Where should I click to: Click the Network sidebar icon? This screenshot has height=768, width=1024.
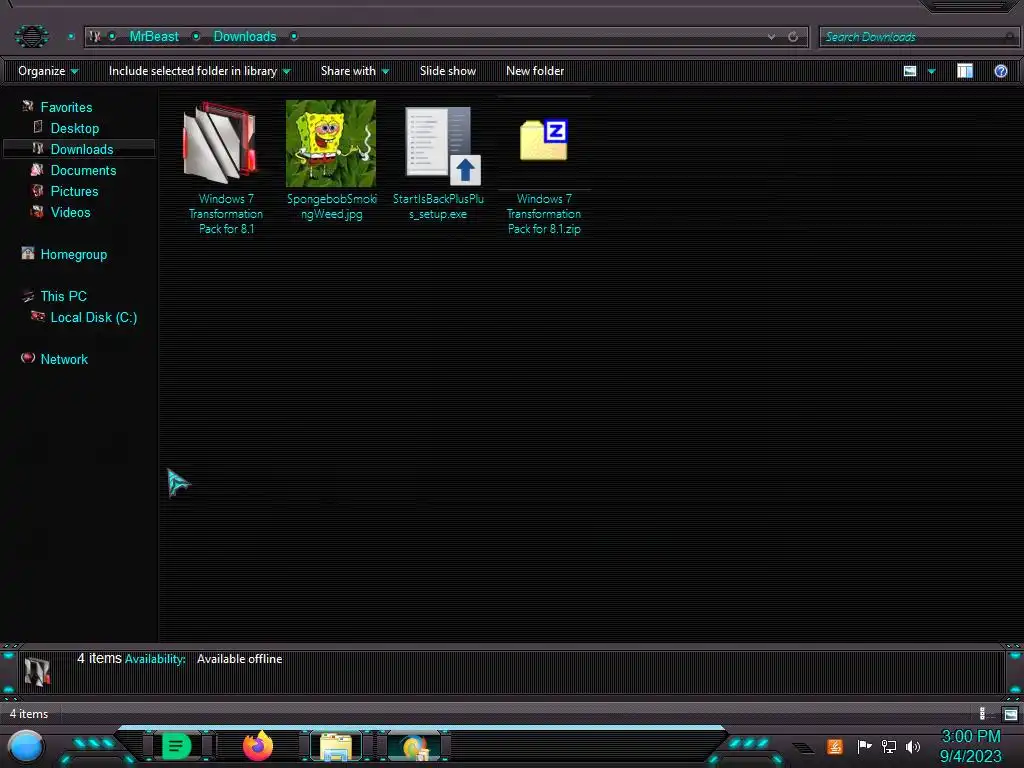coord(27,358)
